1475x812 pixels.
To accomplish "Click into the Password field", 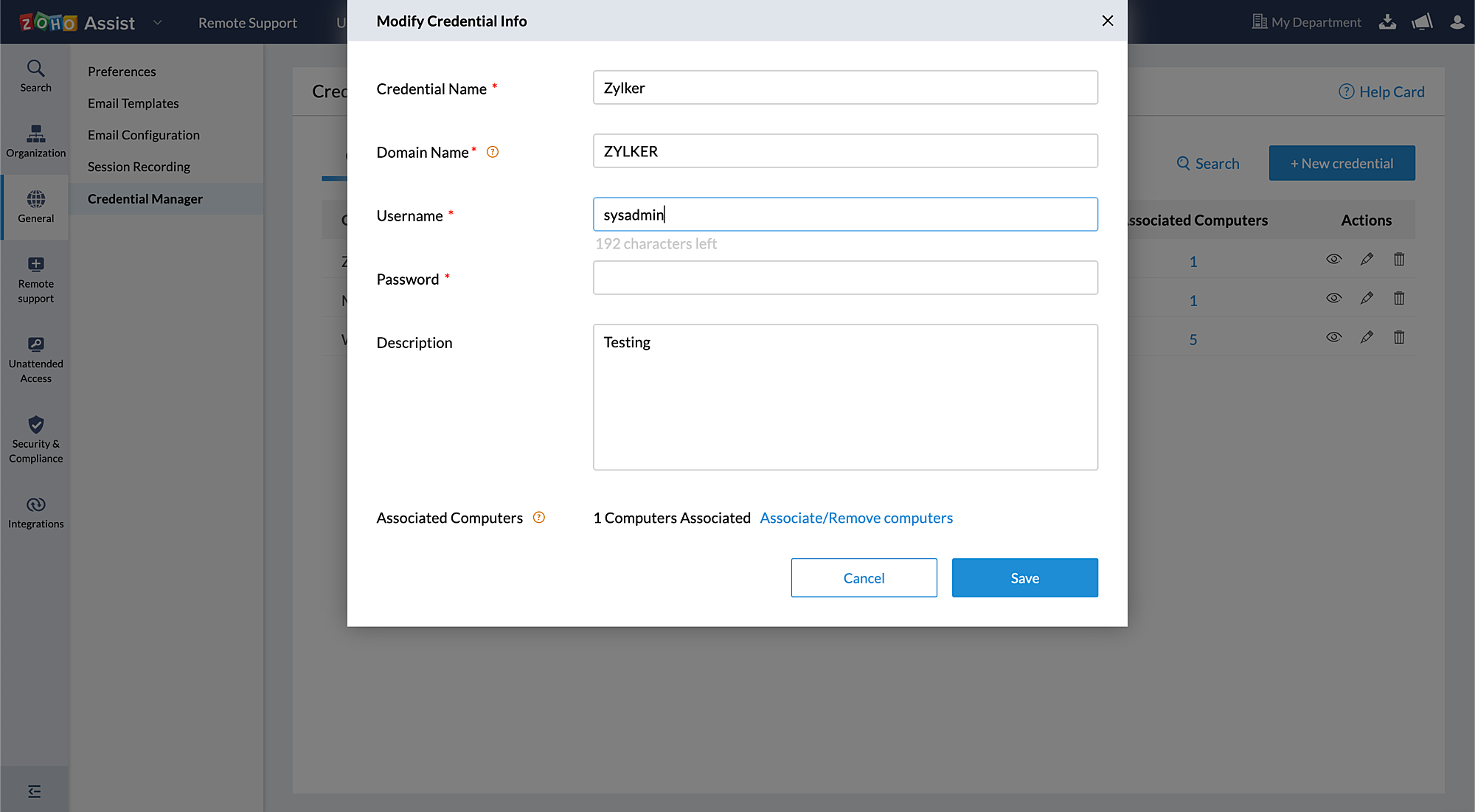I will click(845, 278).
